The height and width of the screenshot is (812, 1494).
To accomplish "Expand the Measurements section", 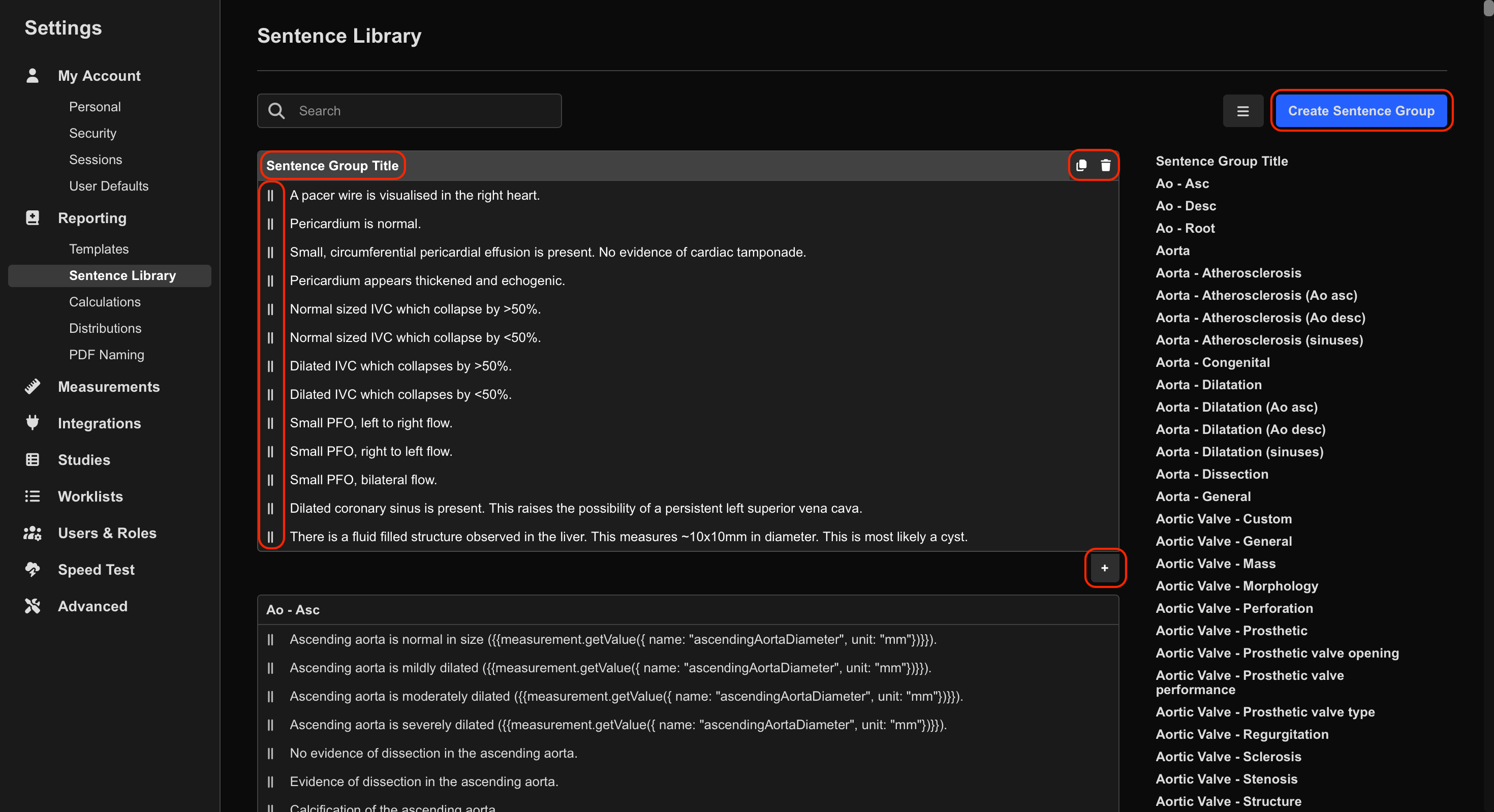I will pyautogui.click(x=108, y=387).
